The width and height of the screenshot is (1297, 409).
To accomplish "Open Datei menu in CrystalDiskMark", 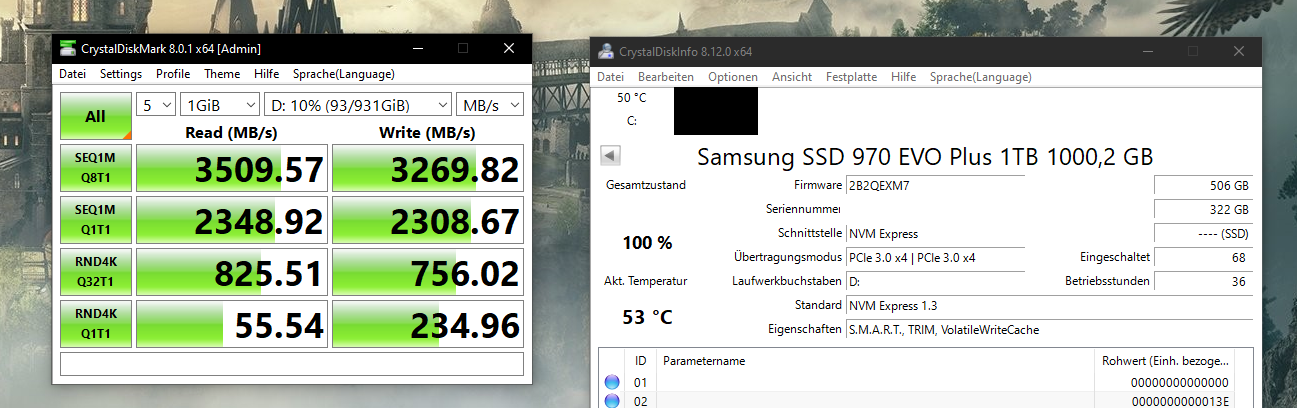I will tap(72, 74).
